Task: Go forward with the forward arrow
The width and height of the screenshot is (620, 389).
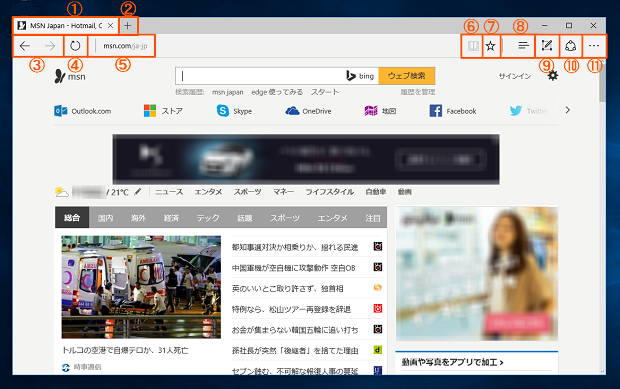Action: (50, 46)
